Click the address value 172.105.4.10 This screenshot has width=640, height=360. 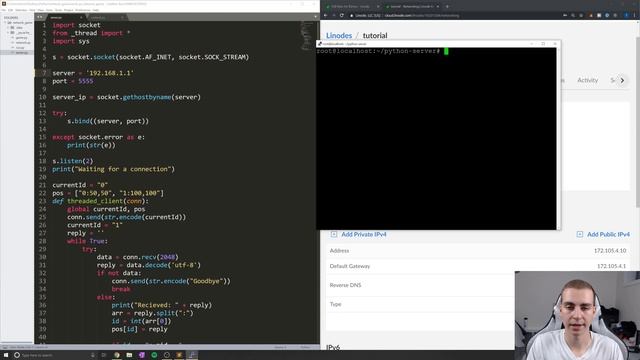[610, 251]
